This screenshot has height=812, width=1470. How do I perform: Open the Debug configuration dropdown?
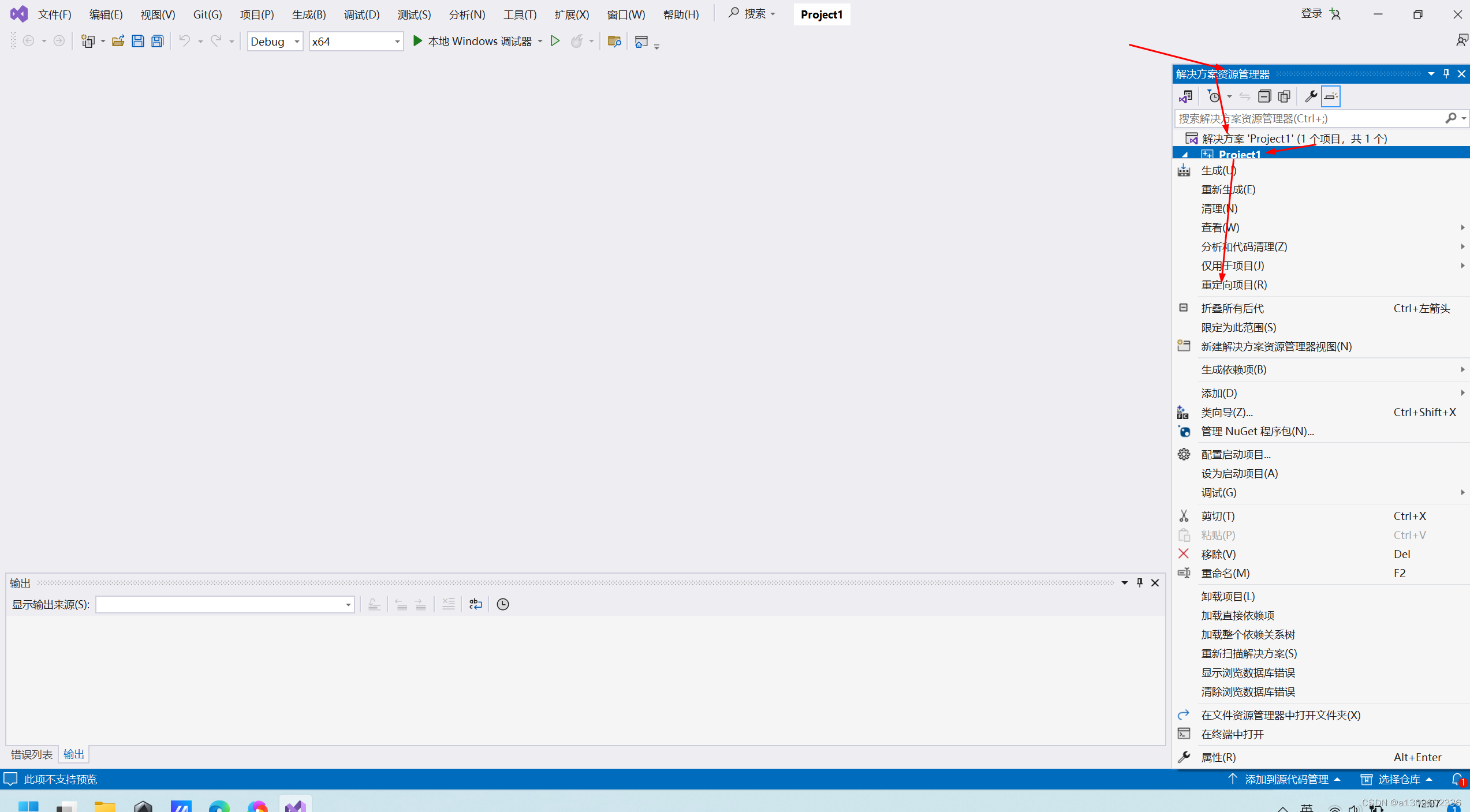click(296, 41)
